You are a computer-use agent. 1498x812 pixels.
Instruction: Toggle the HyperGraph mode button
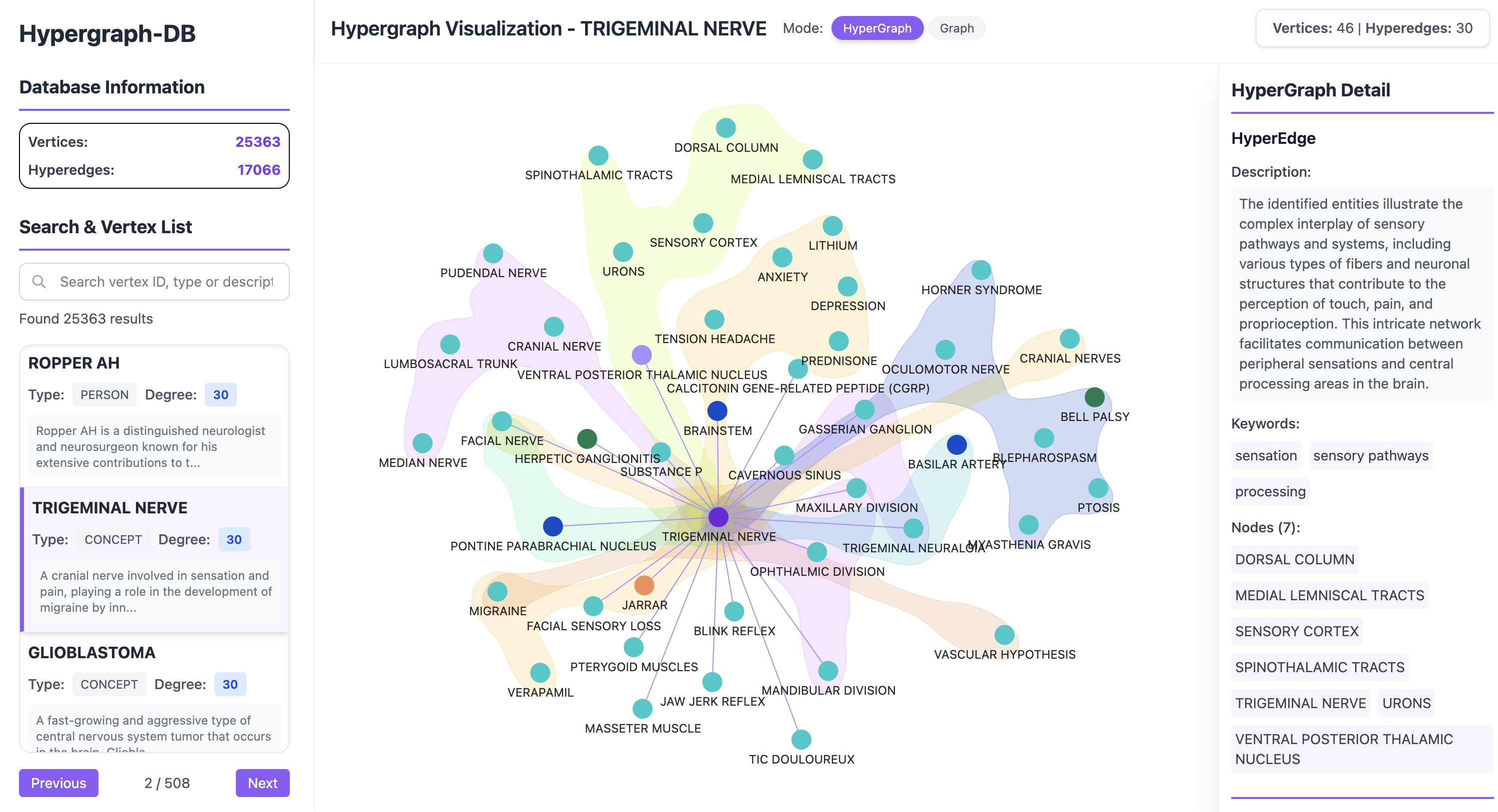click(x=877, y=28)
